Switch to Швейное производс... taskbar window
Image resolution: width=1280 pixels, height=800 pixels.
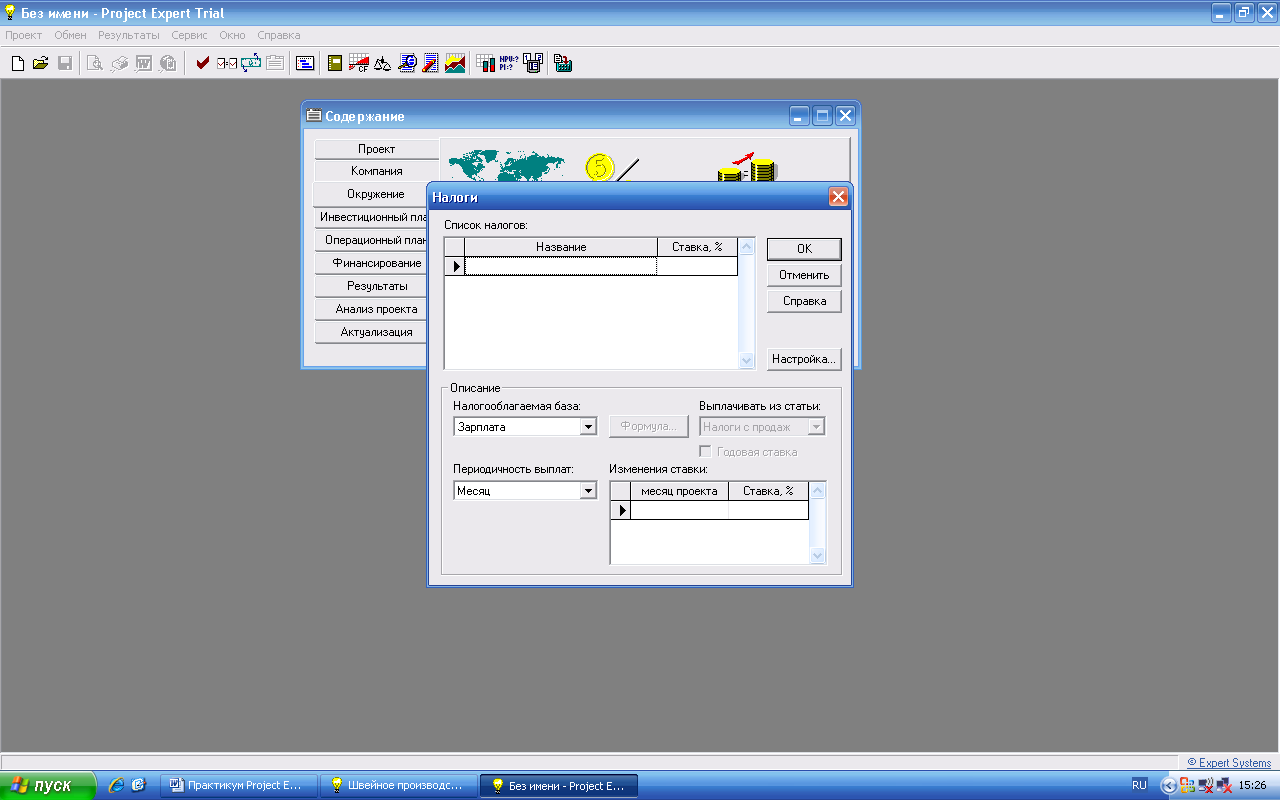(x=399, y=786)
